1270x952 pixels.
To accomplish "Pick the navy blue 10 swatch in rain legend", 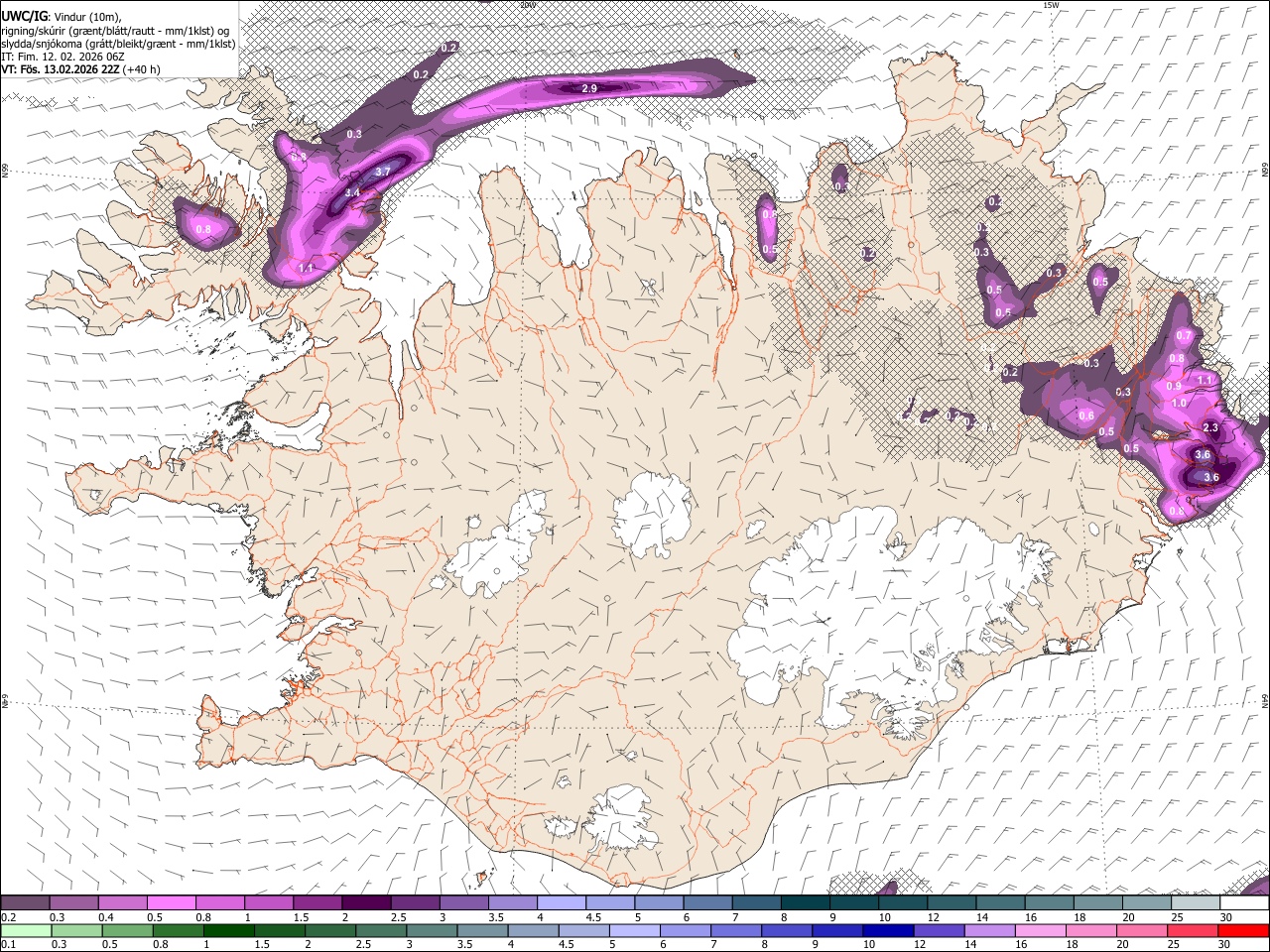I will (890, 930).
